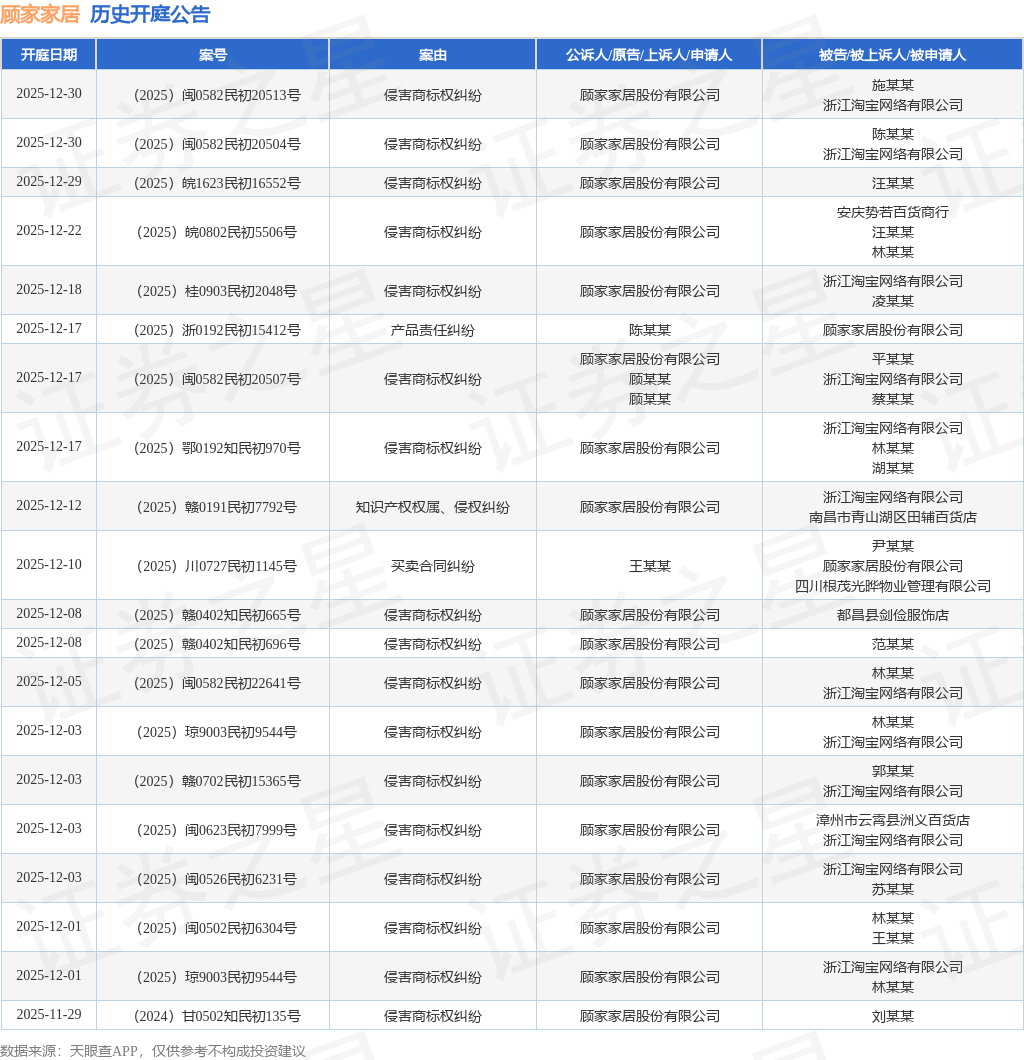
Task: Select the 公诉人/原告/上诉人/申请人 header
Action: point(649,55)
